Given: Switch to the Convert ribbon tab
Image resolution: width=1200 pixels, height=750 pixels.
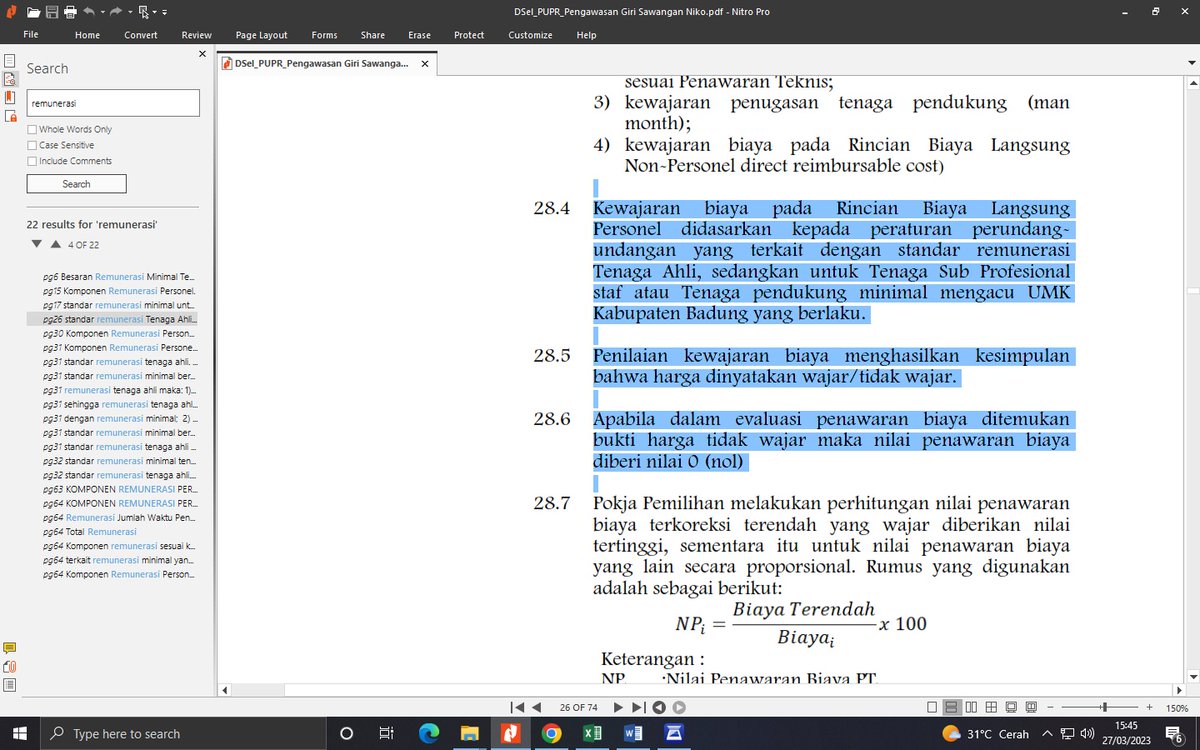Looking at the screenshot, I should click(x=141, y=35).
